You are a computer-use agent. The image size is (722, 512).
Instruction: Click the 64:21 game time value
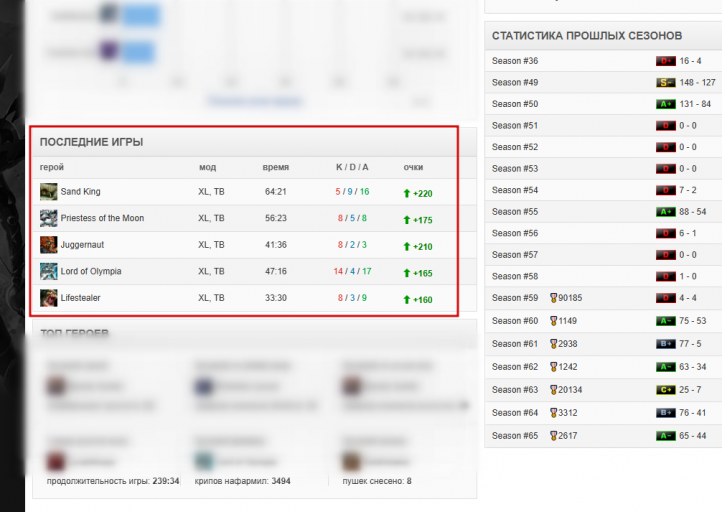(x=275, y=192)
